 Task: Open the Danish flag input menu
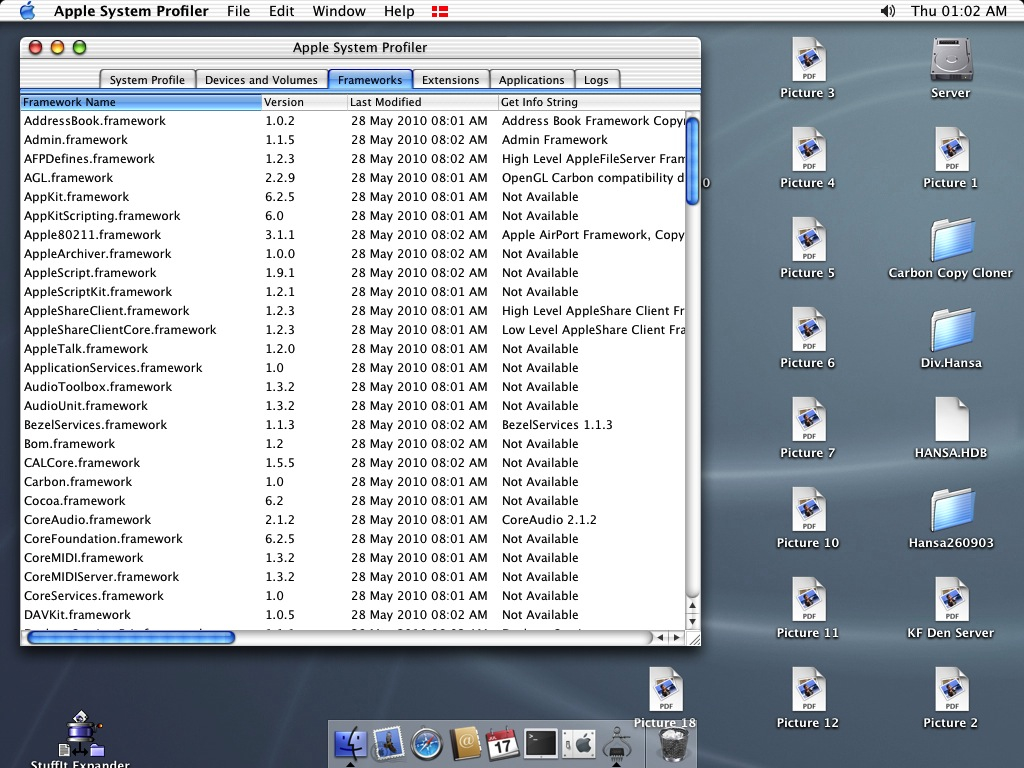440,11
